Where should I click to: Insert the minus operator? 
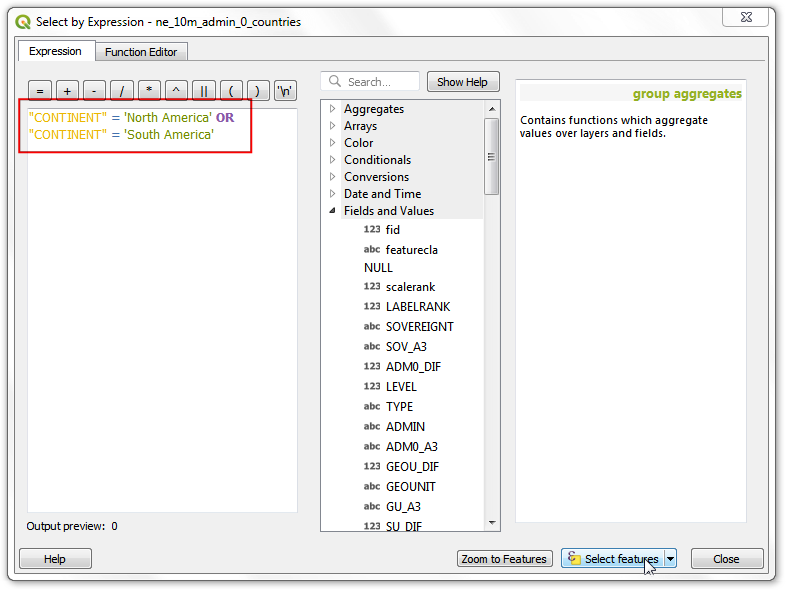94,91
